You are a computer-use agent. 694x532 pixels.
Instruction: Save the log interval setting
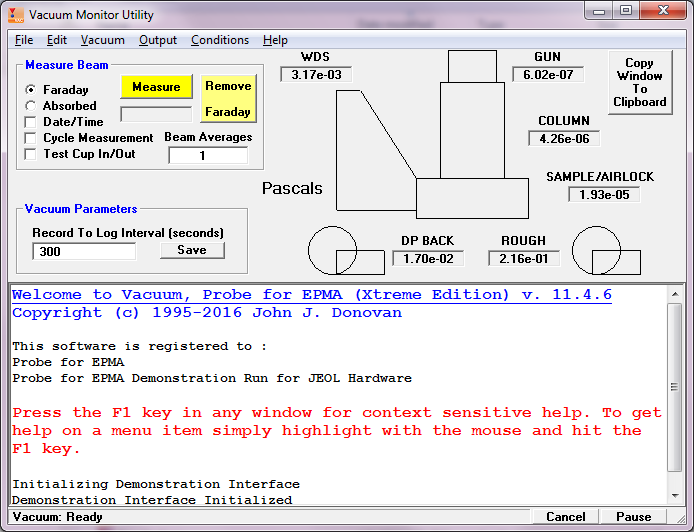192,250
